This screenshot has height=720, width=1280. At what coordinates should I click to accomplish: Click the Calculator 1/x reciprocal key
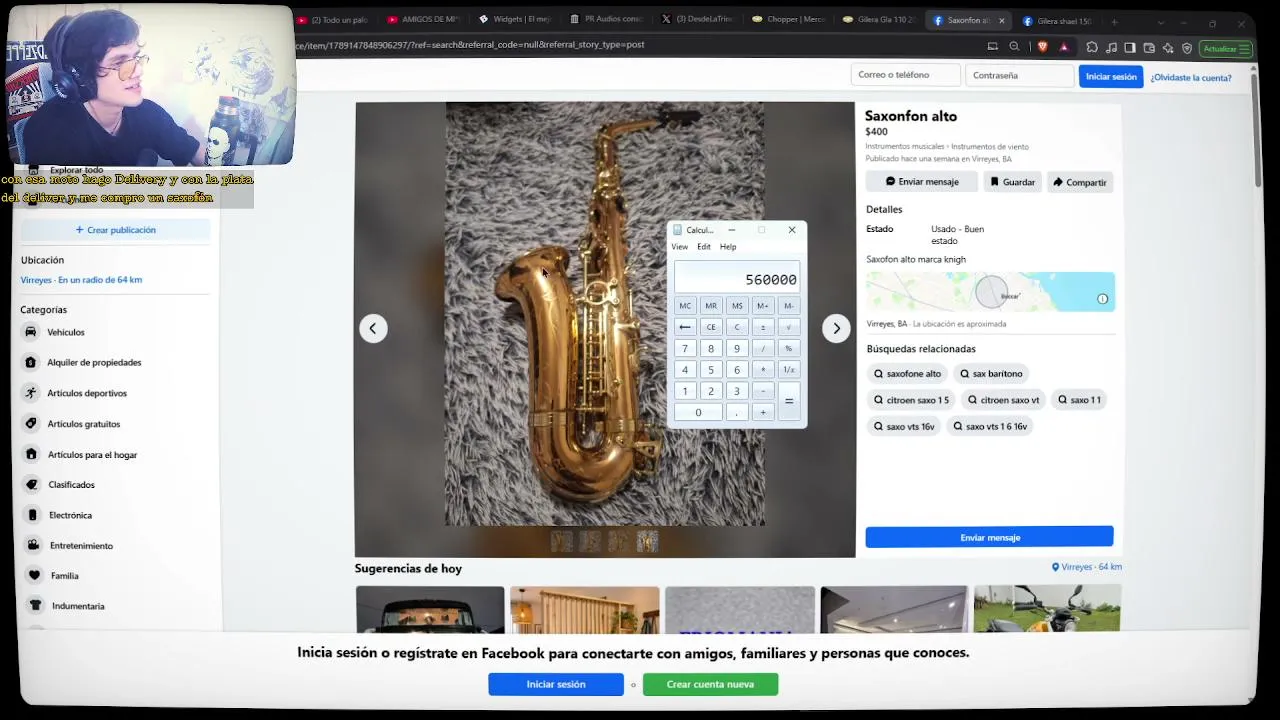(788, 370)
